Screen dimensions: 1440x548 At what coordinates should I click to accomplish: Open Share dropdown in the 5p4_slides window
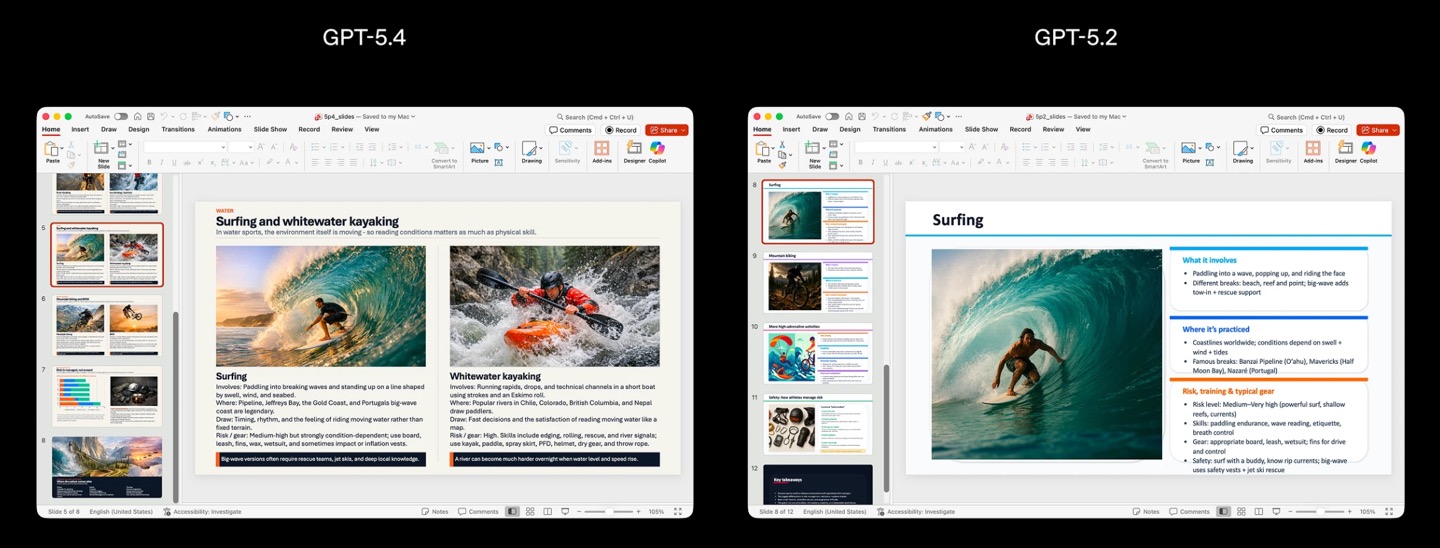pos(684,130)
